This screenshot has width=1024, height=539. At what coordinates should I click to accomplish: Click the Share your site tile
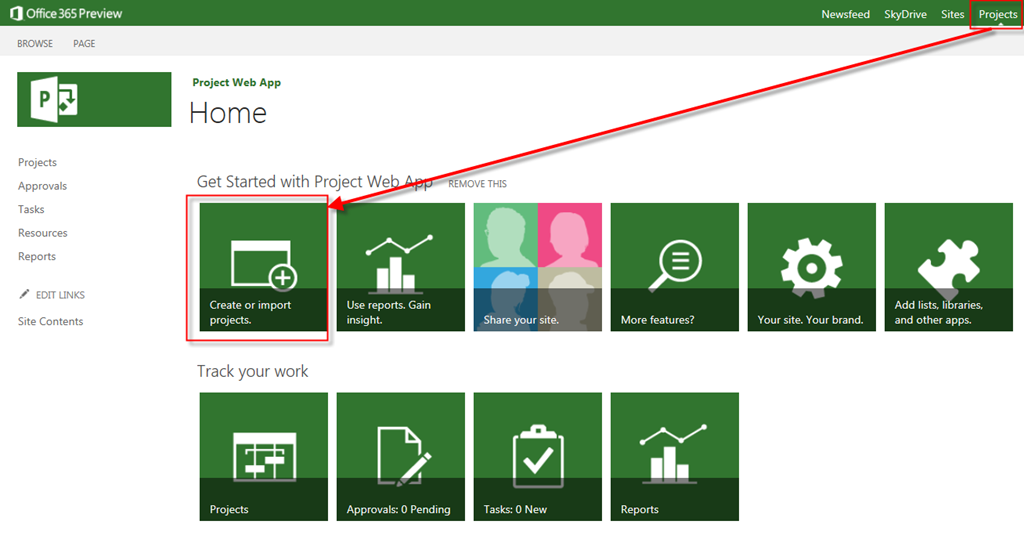pos(537,267)
